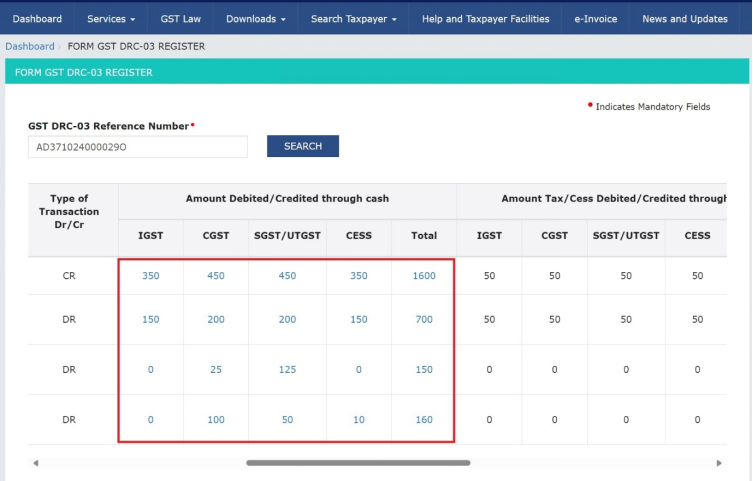Select the CR transaction type cell
The height and width of the screenshot is (481, 753).
[69, 276]
